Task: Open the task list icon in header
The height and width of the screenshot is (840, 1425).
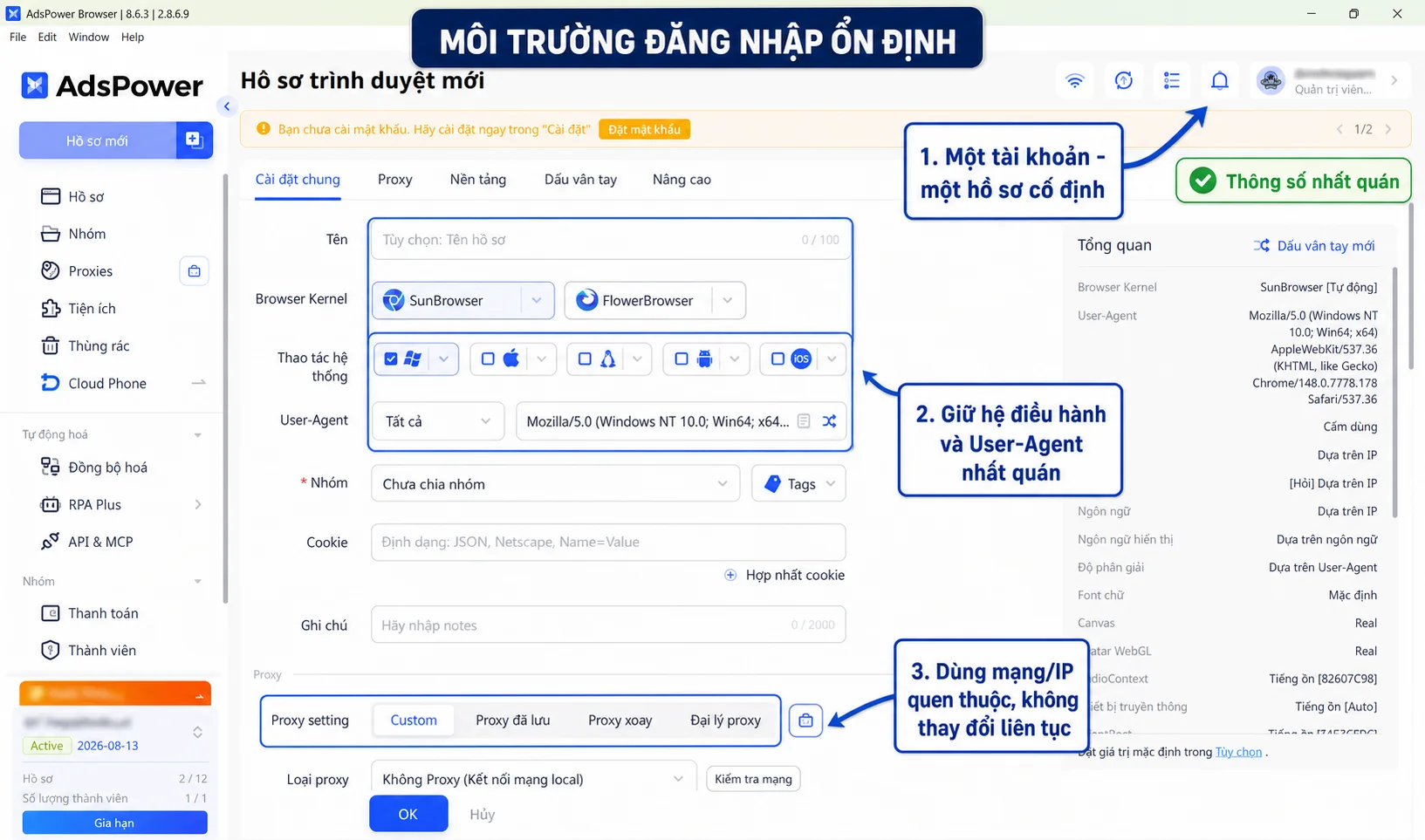Action: coord(1172,81)
